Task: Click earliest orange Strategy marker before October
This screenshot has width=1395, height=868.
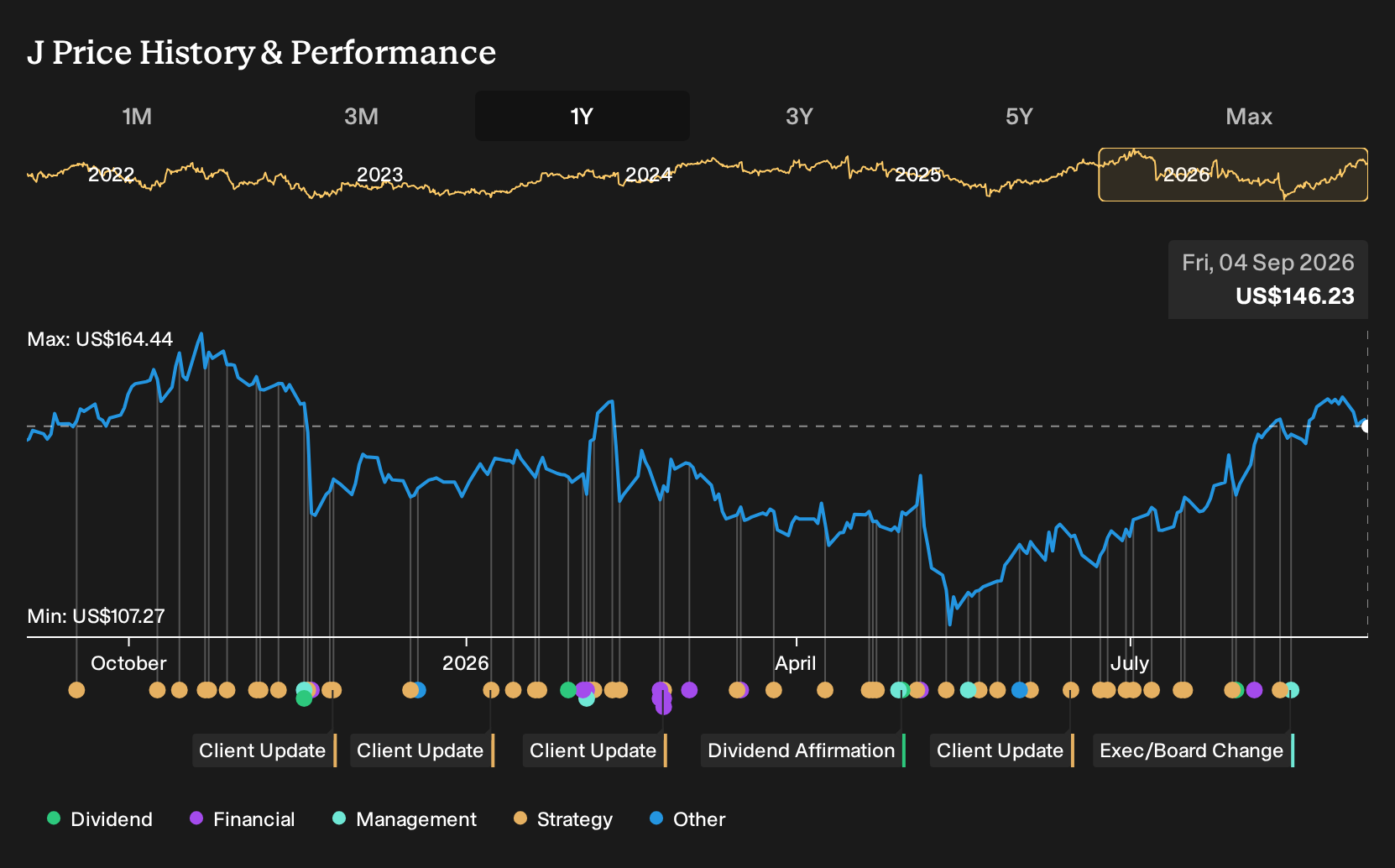Action: coord(76,690)
